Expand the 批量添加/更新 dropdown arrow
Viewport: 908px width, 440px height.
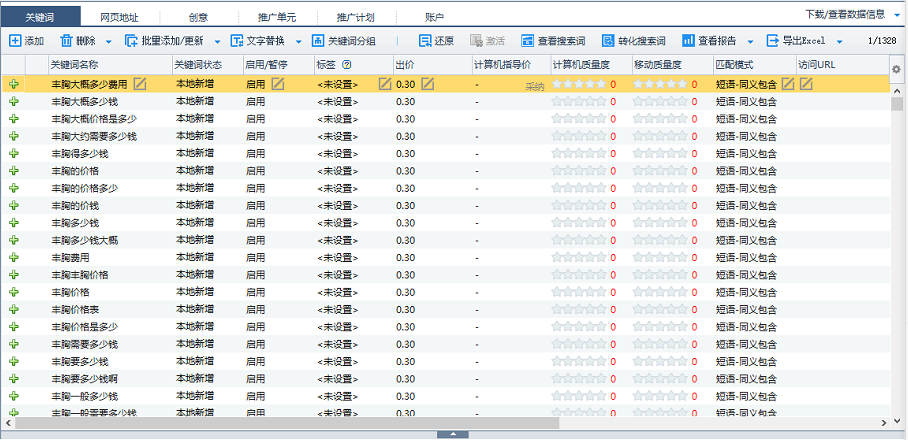pyautogui.click(x=217, y=42)
